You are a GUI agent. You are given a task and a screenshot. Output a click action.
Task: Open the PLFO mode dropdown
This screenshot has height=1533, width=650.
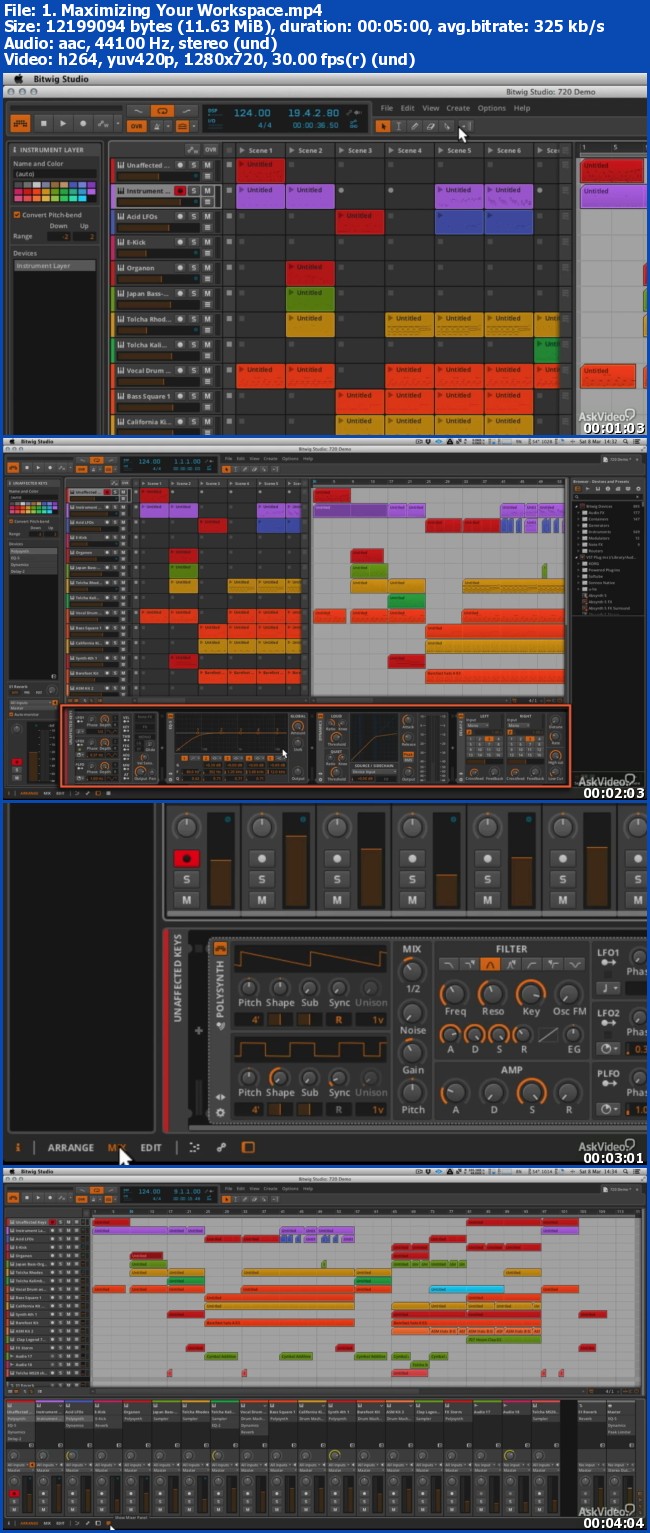[608, 1109]
